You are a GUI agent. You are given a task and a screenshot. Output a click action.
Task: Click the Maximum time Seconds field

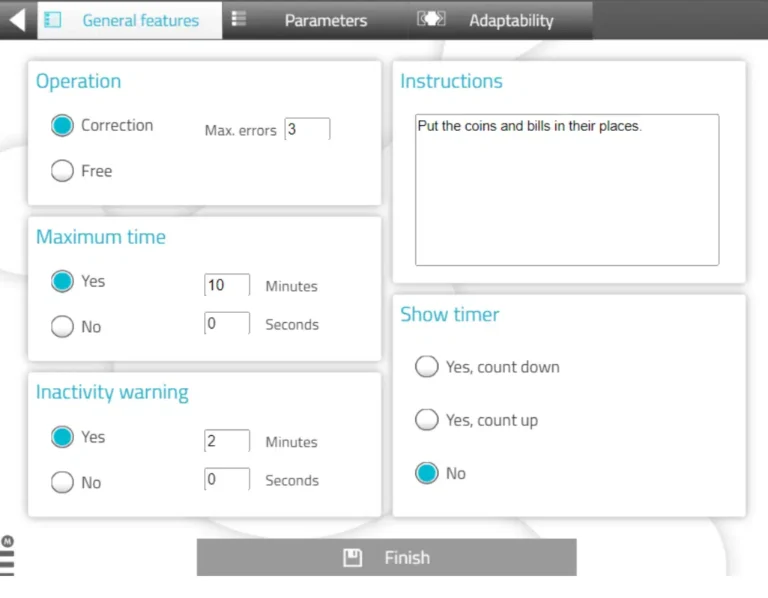tap(227, 323)
